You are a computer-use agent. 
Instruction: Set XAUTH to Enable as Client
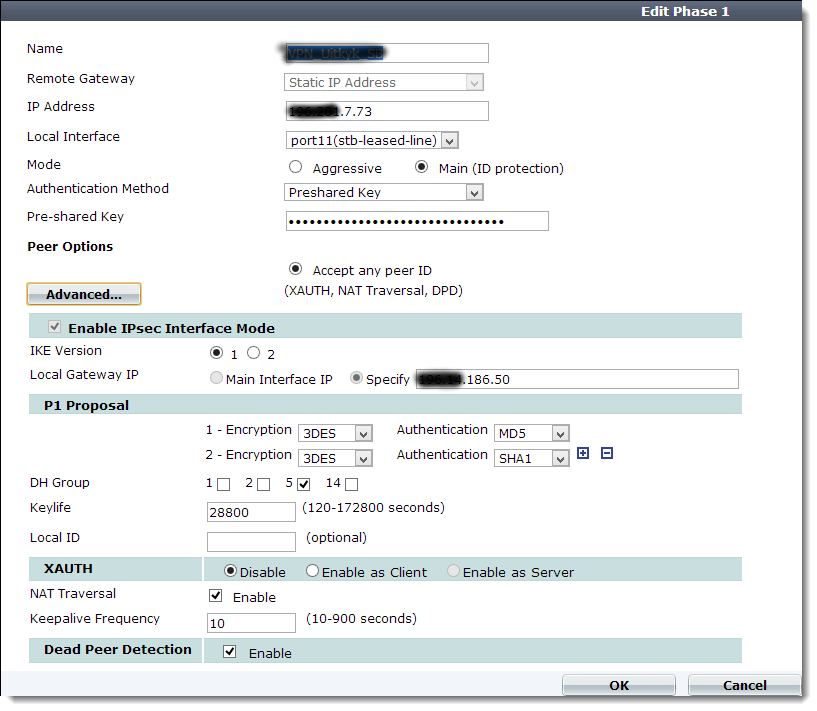point(313,571)
